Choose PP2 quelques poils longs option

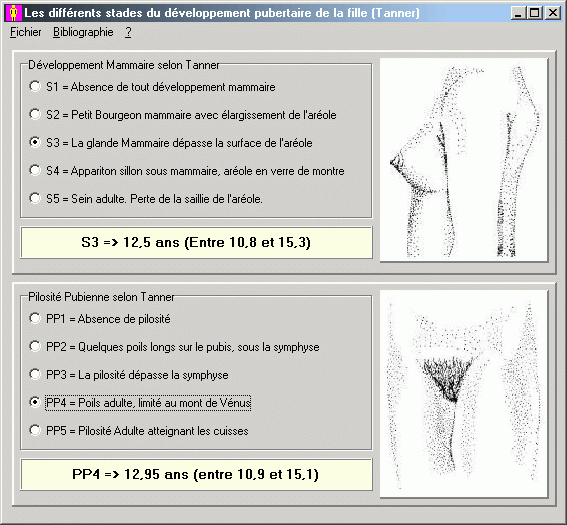pyautogui.click(x=174, y=347)
